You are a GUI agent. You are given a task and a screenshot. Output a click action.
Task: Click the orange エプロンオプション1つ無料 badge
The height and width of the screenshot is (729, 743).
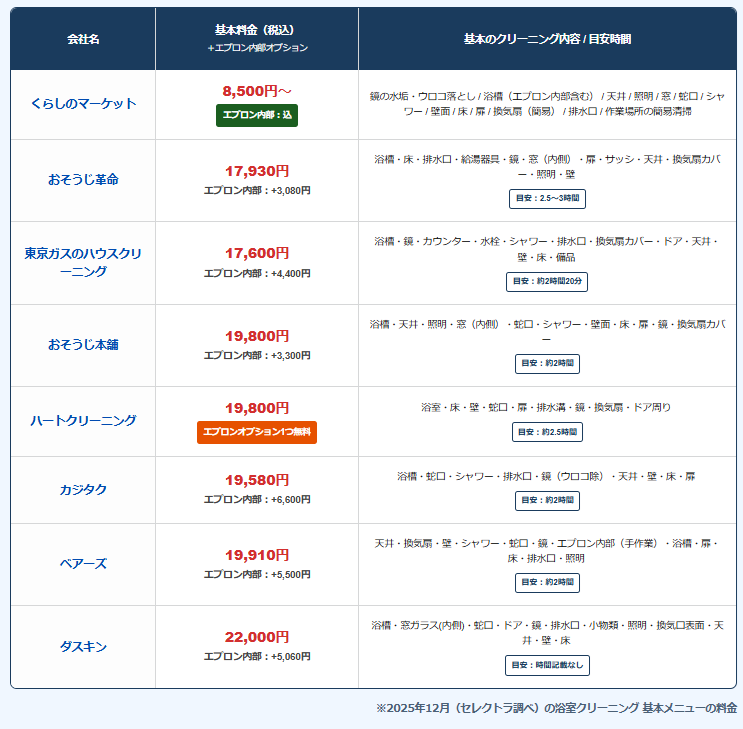(257, 432)
